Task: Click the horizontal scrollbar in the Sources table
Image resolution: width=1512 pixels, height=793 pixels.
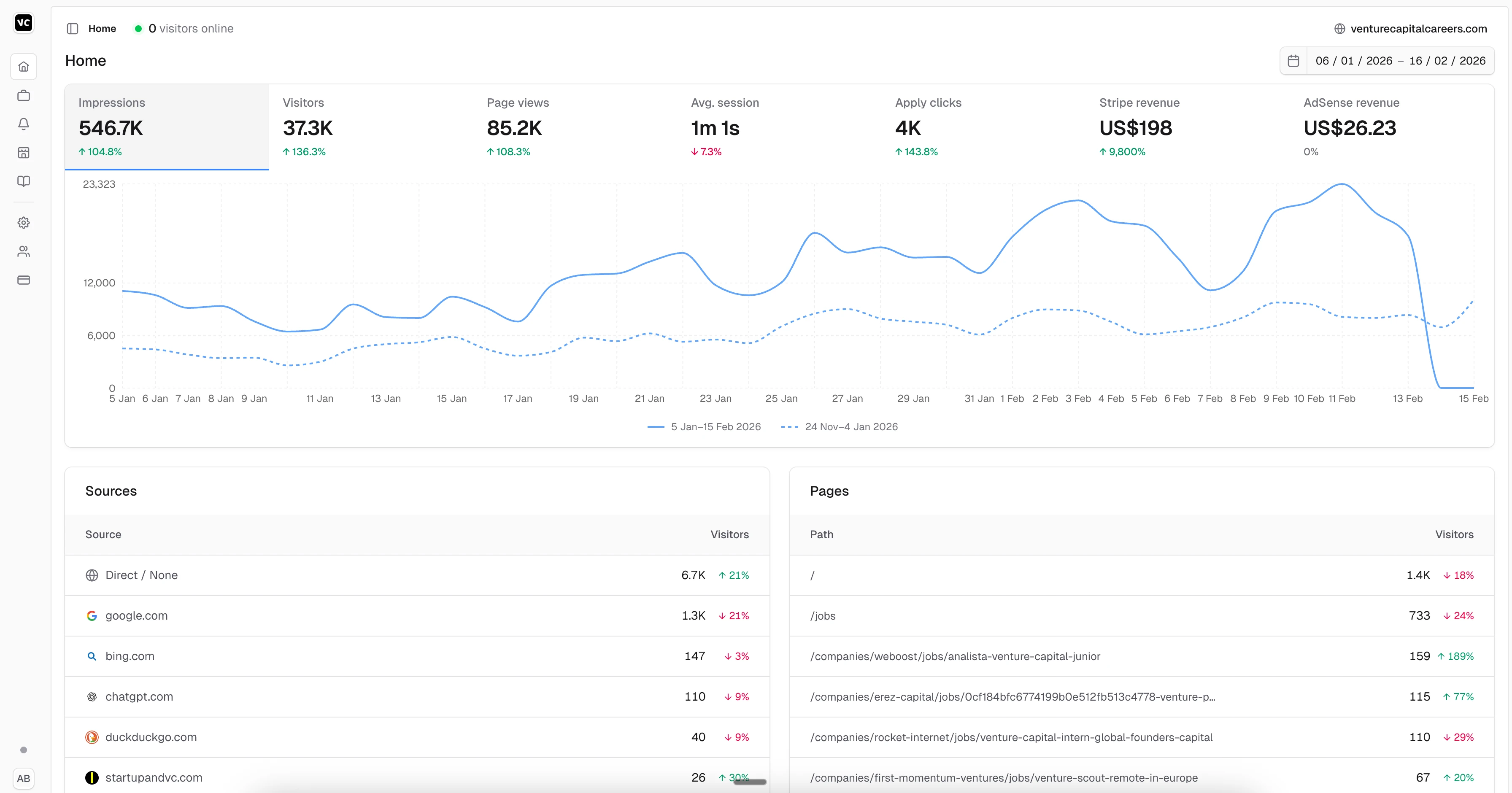Action: (x=750, y=782)
